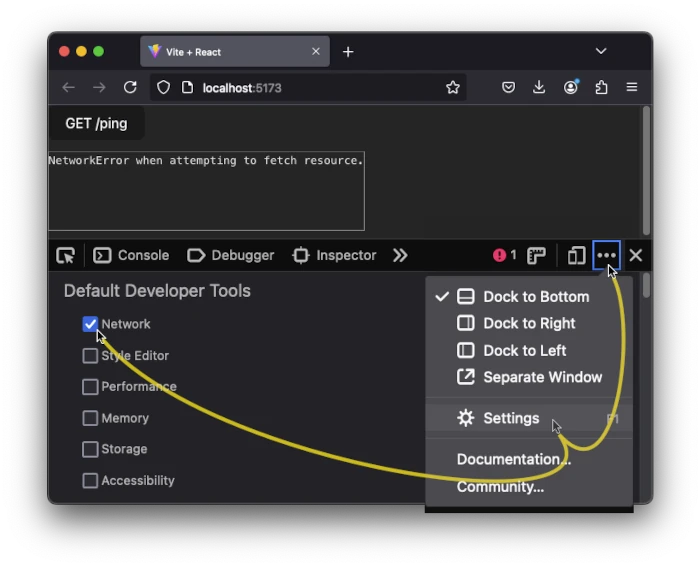Select Dock to Right menu option
700x567 pixels.
(529, 323)
